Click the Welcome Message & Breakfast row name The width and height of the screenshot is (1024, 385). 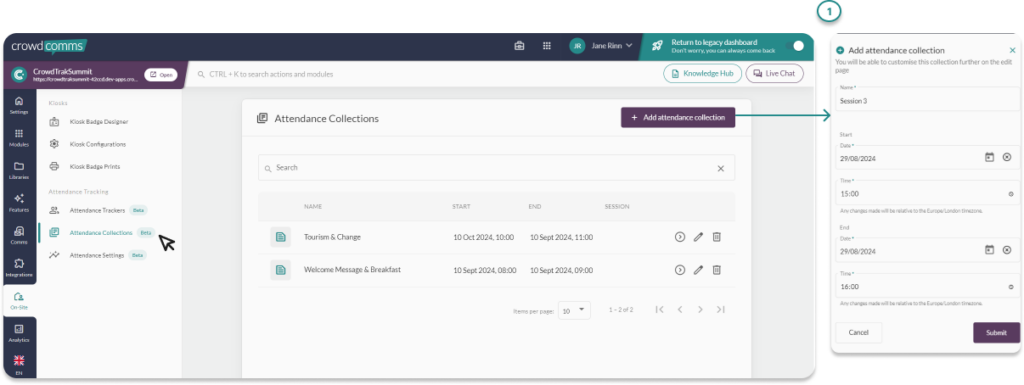click(353, 270)
